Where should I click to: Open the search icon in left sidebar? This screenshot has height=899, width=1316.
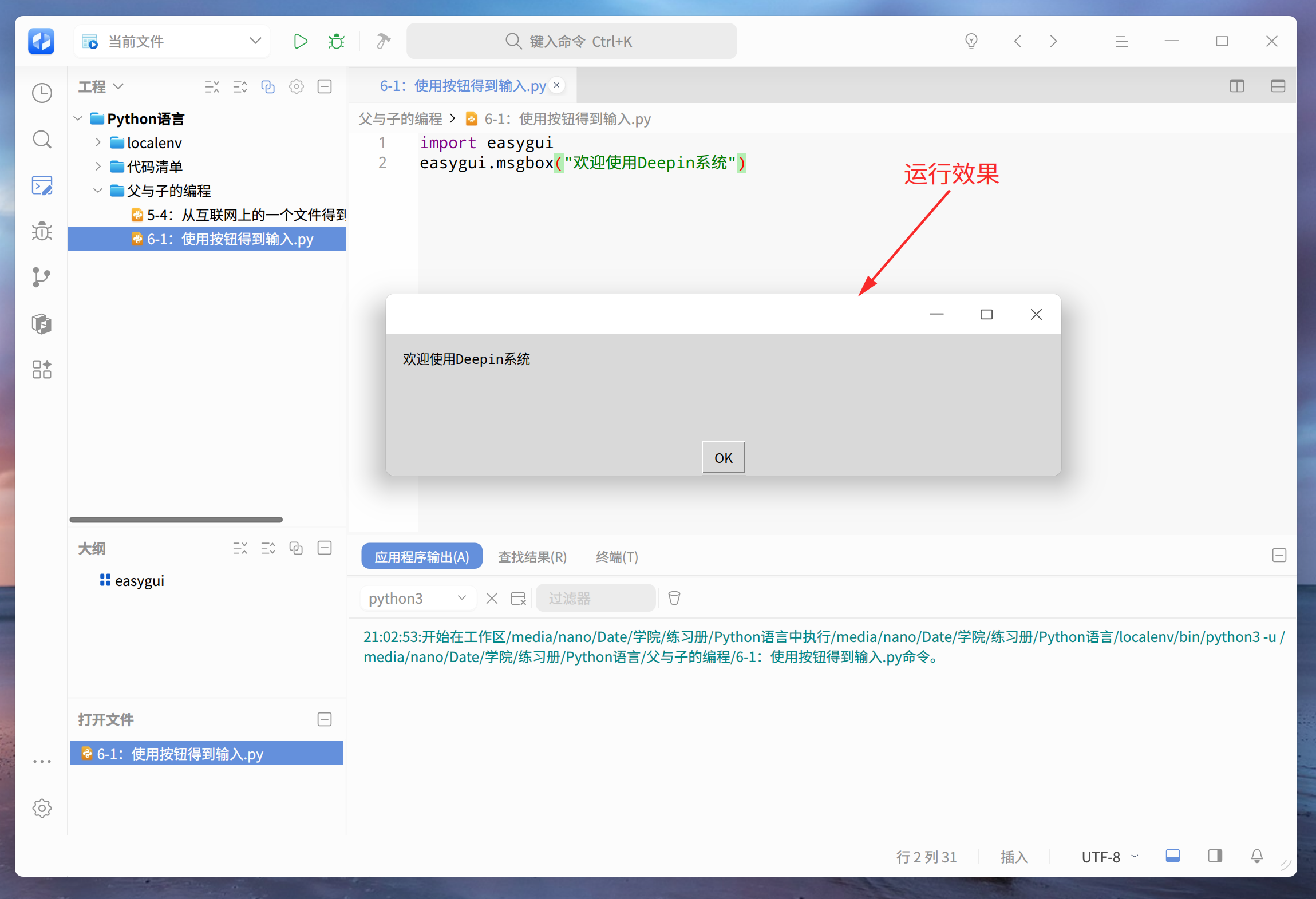42,139
